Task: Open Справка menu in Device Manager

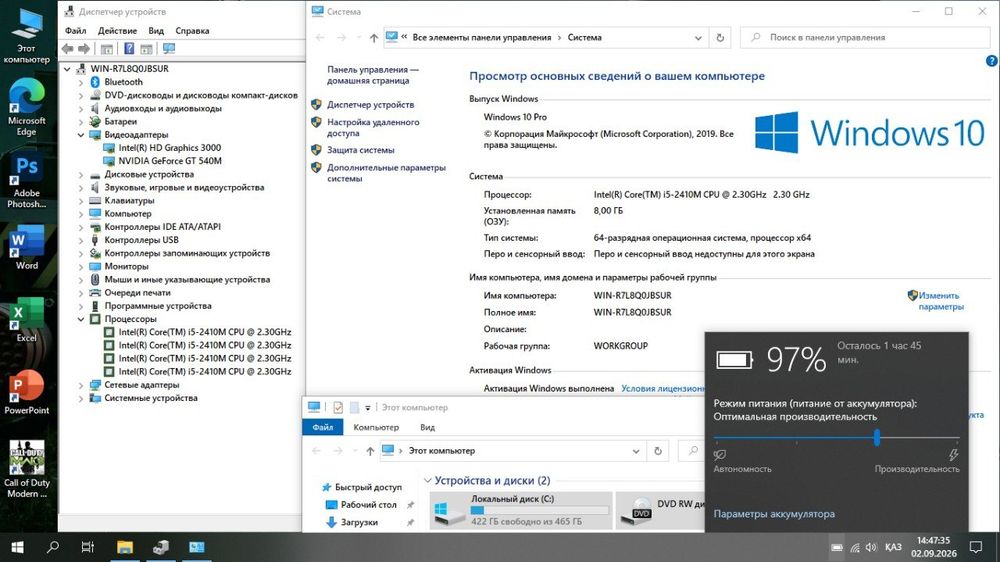Action: 192,31
